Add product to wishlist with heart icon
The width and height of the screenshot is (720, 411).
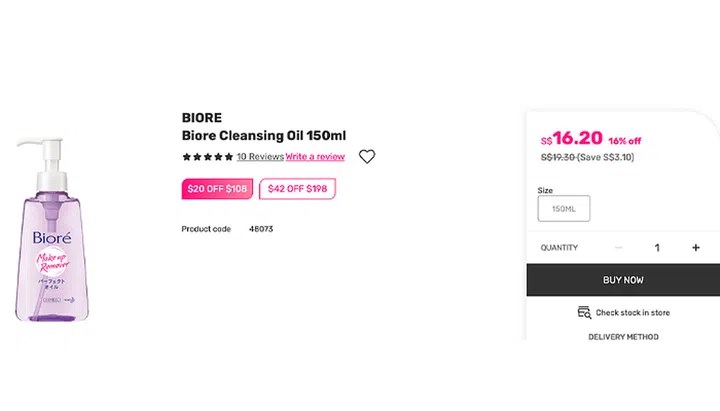click(367, 157)
